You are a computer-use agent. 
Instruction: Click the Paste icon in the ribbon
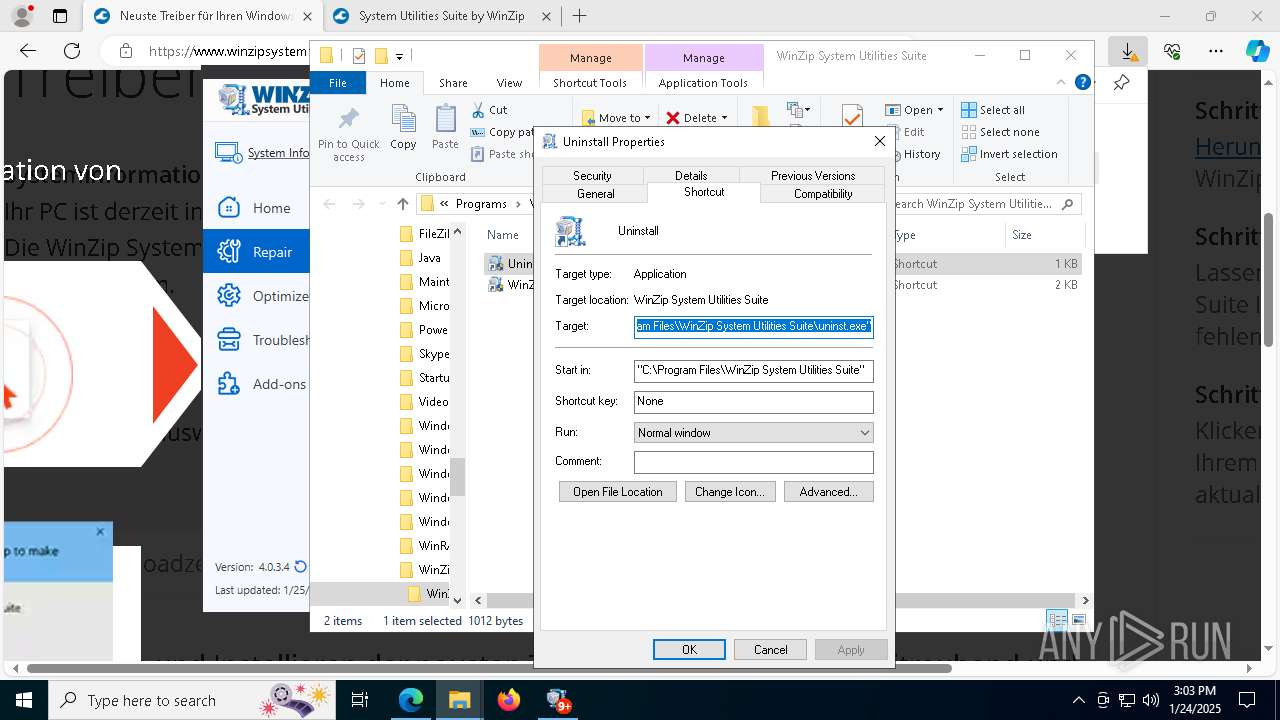pyautogui.click(x=445, y=120)
